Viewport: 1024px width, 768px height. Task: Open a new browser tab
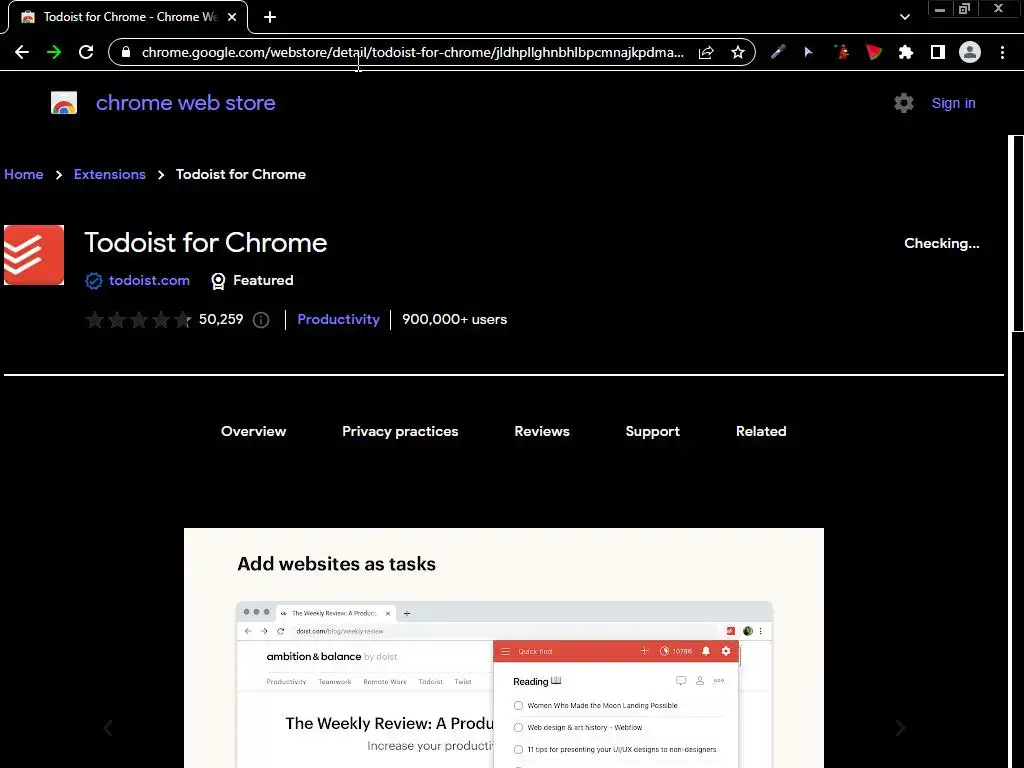click(x=270, y=17)
